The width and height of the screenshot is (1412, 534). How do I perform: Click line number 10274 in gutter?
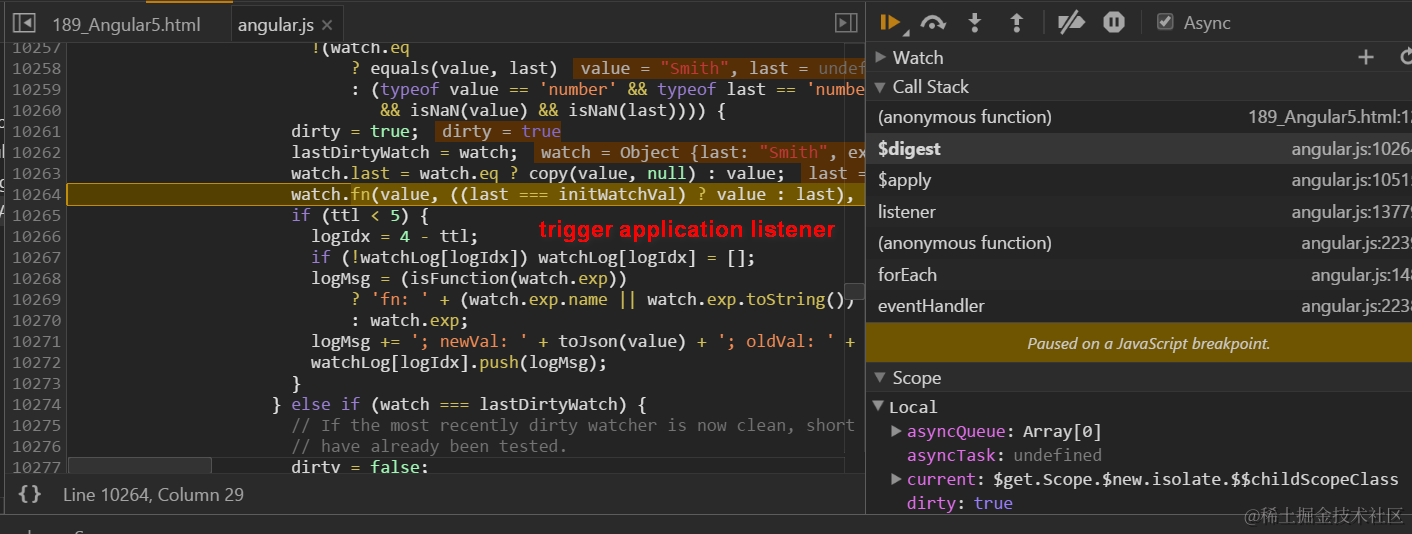pyautogui.click(x=37, y=404)
